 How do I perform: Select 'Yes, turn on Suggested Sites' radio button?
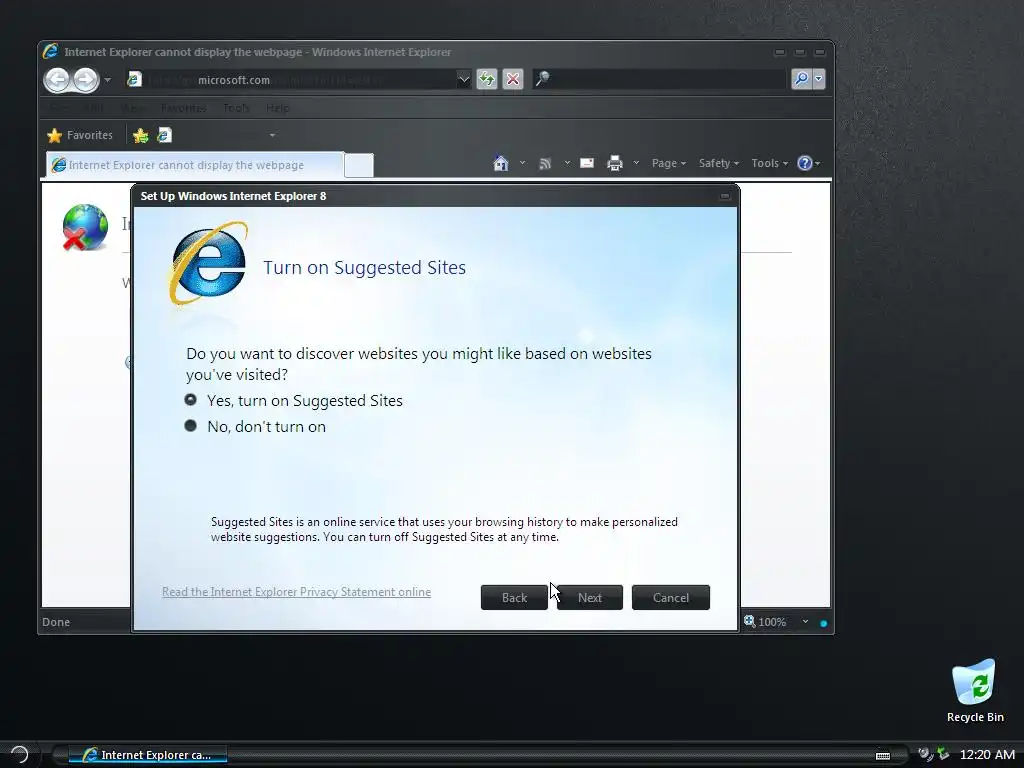(191, 400)
